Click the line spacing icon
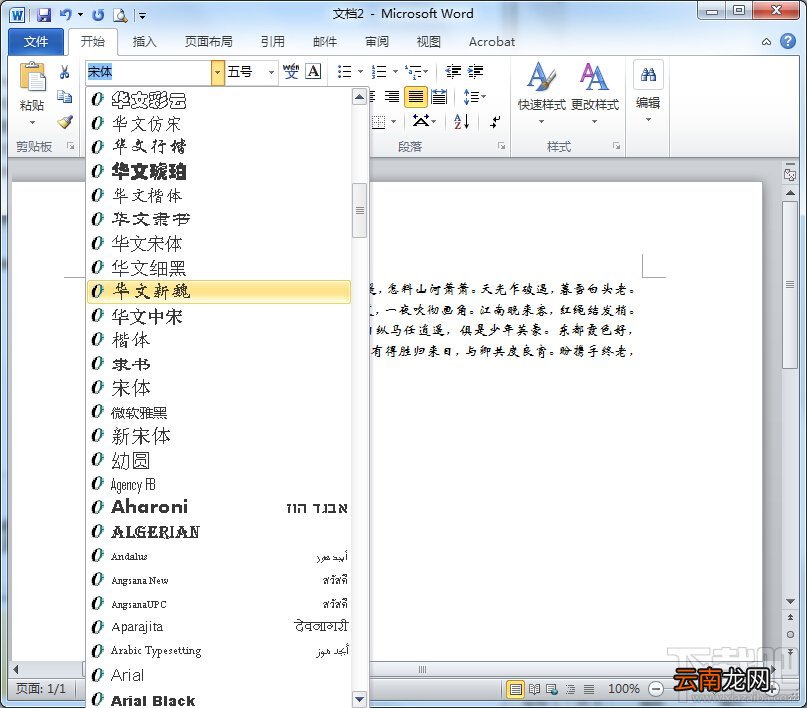Screen dimensions: 807x708 tap(471, 96)
